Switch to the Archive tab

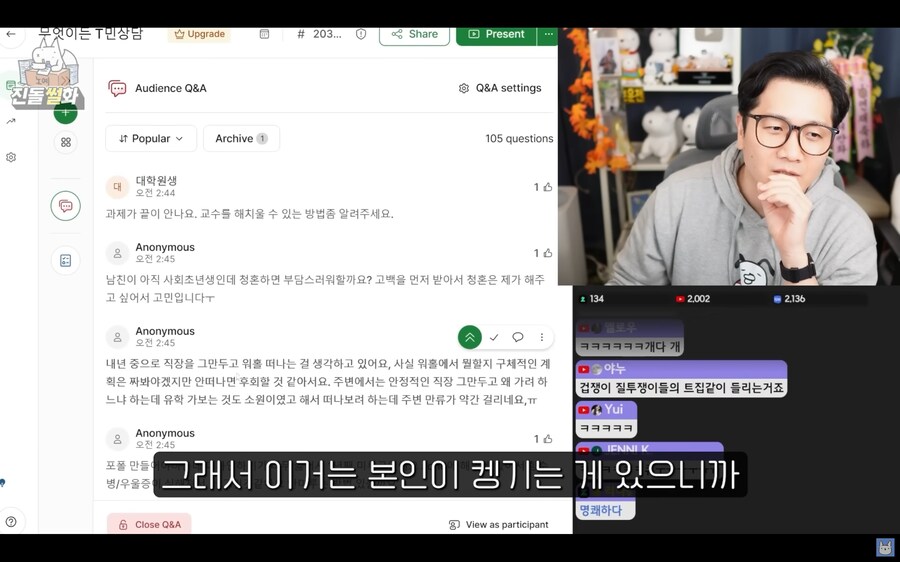[241, 138]
